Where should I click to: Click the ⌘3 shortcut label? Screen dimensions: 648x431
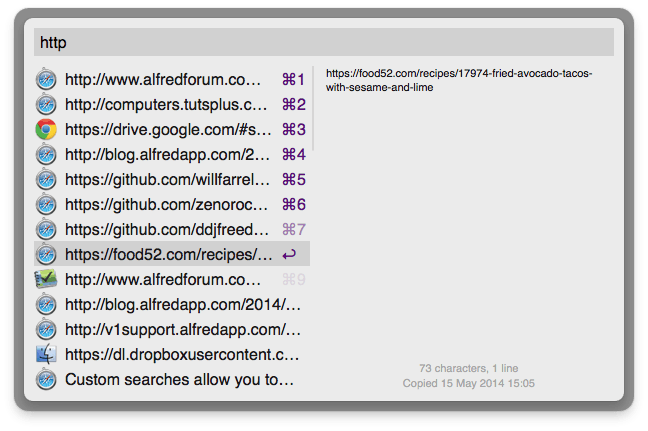294,129
